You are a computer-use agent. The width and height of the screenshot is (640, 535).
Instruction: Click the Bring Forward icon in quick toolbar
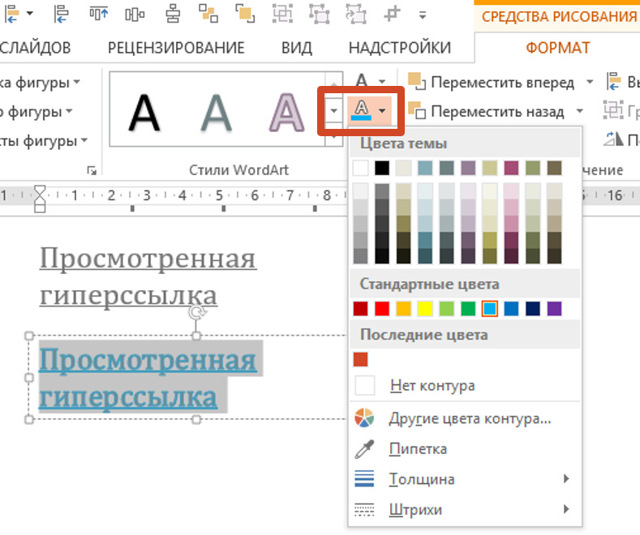(x=208, y=13)
